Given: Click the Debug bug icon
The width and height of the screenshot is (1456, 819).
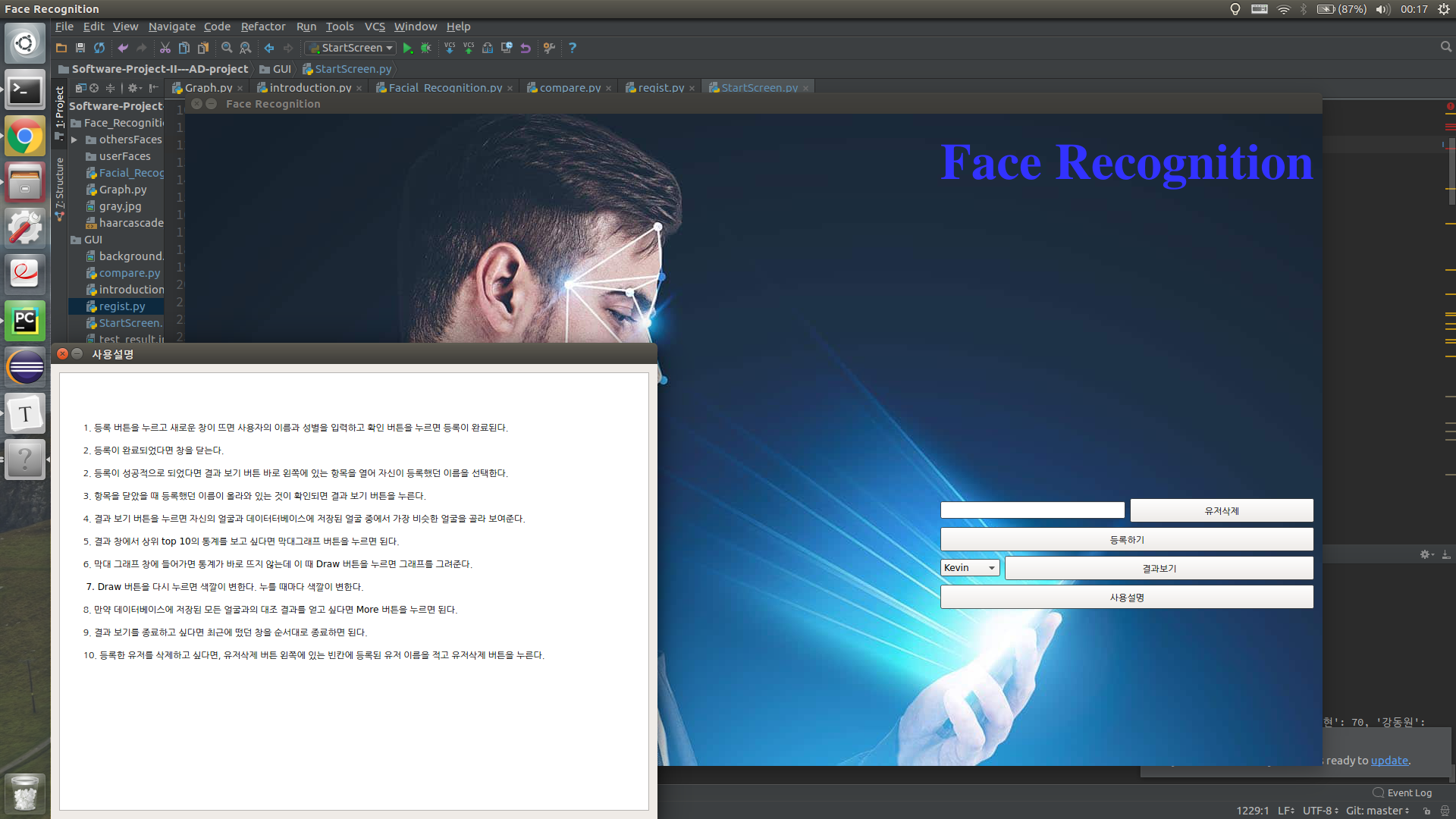Looking at the screenshot, I should pyautogui.click(x=426, y=48).
